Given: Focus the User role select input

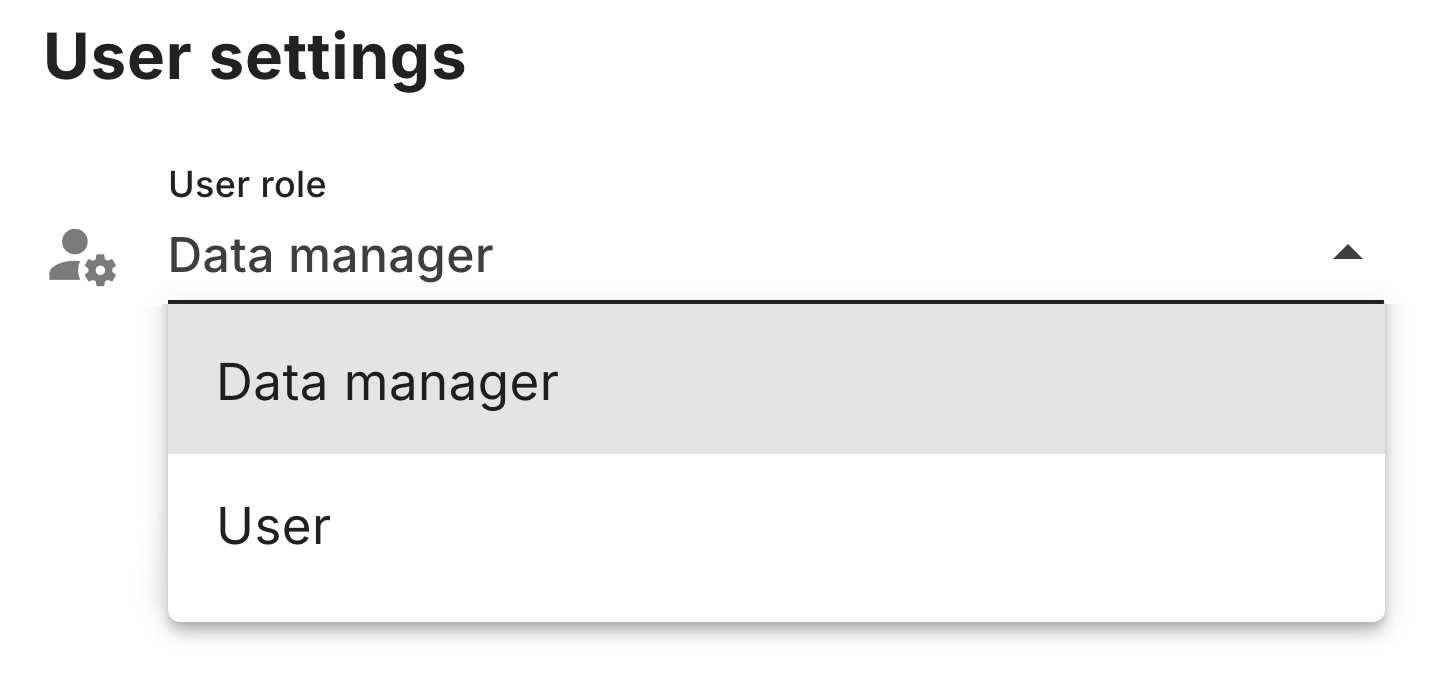Looking at the screenshot, I should pyautogui.click(x=776, y=256).
